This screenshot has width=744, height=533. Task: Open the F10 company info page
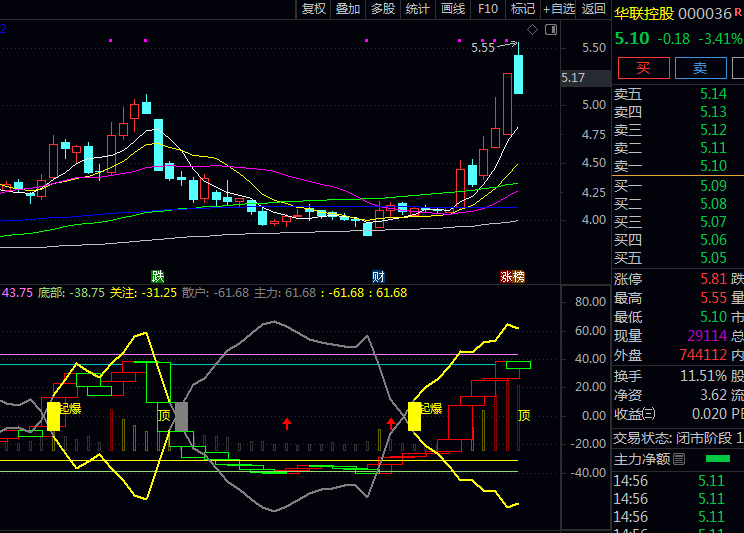[488, 9]
